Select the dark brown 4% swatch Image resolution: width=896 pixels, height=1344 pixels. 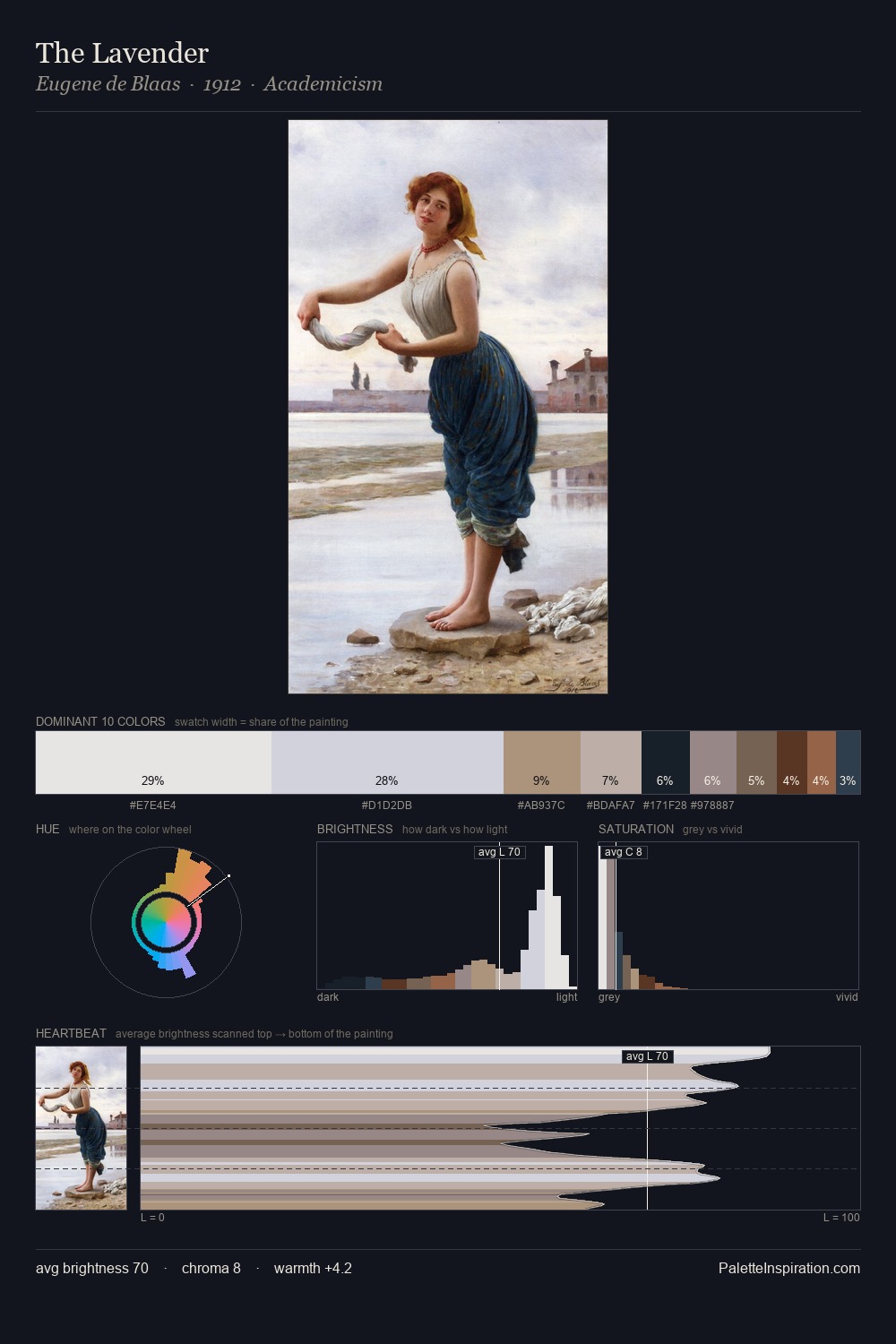pyautogui.click(x=792, y=762)
